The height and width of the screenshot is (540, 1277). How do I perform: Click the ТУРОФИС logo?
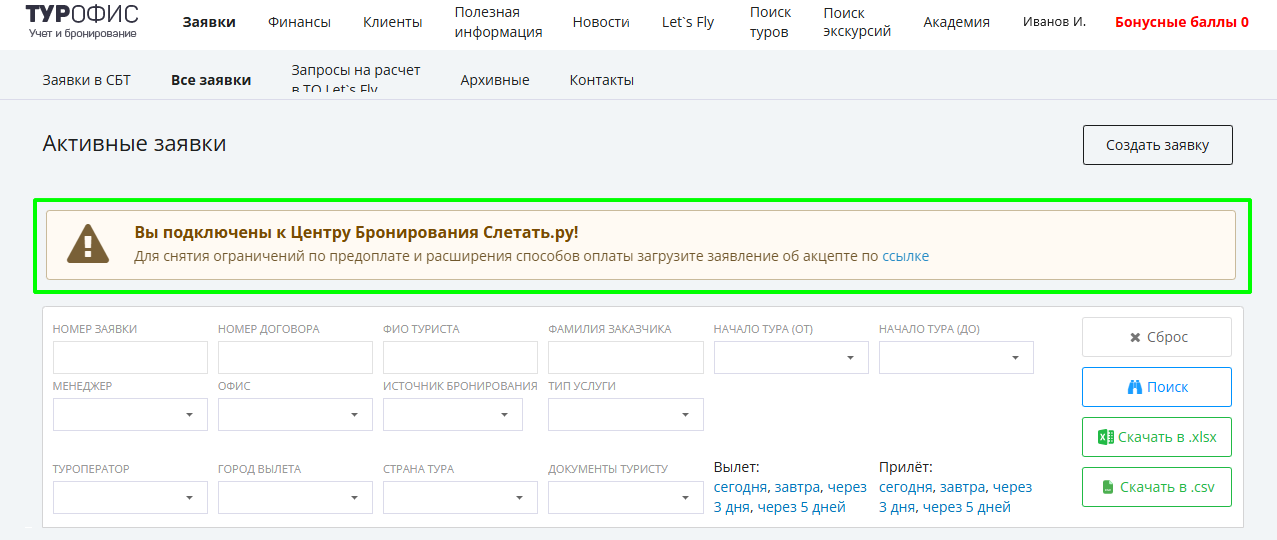82,21
